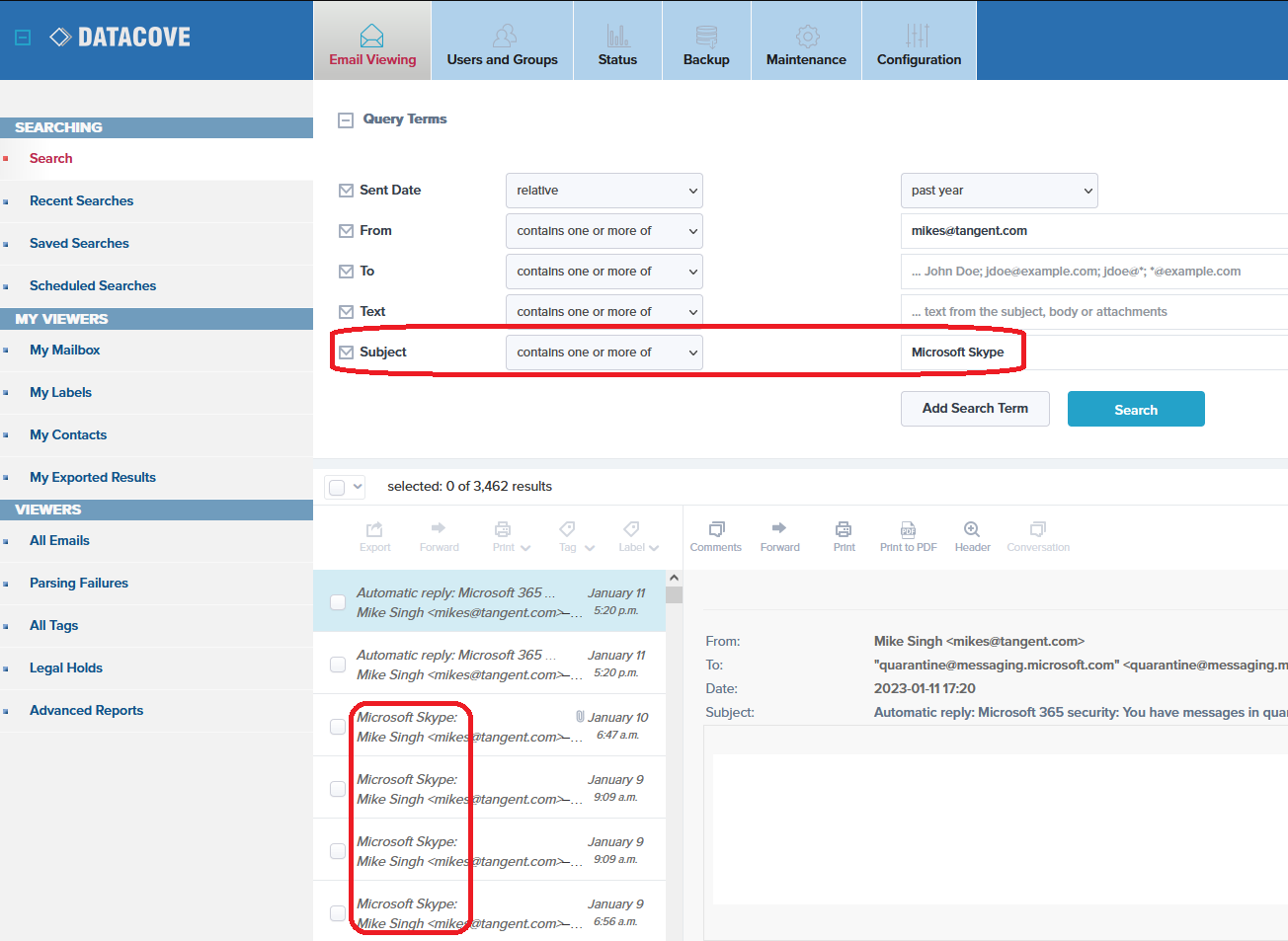The height and width of the screenshot is (941, 1288).
Task: Open All Emails viewer
Action: pyautogui.click(x=59, y=541)
